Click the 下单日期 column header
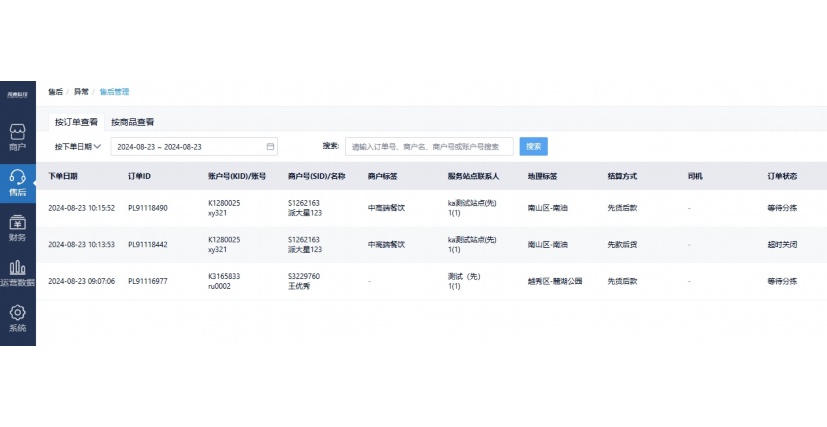Image resolution: width=827 pixels, height=427 pixels. 63,176
